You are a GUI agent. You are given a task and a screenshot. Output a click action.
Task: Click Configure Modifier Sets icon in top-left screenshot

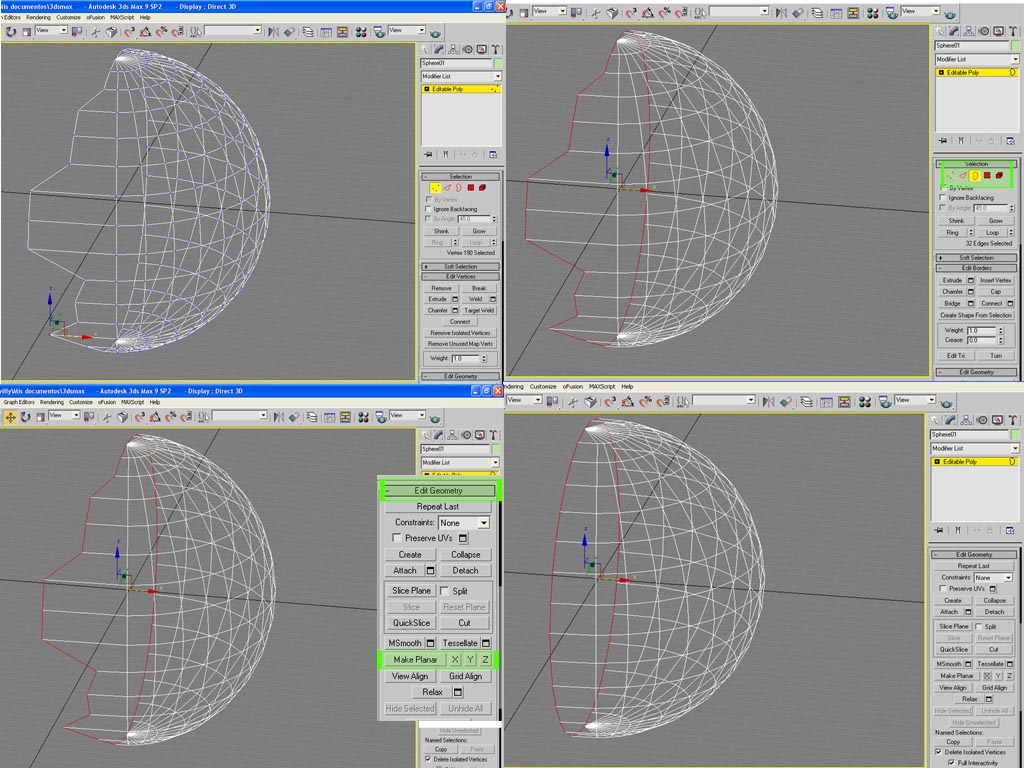493,154
